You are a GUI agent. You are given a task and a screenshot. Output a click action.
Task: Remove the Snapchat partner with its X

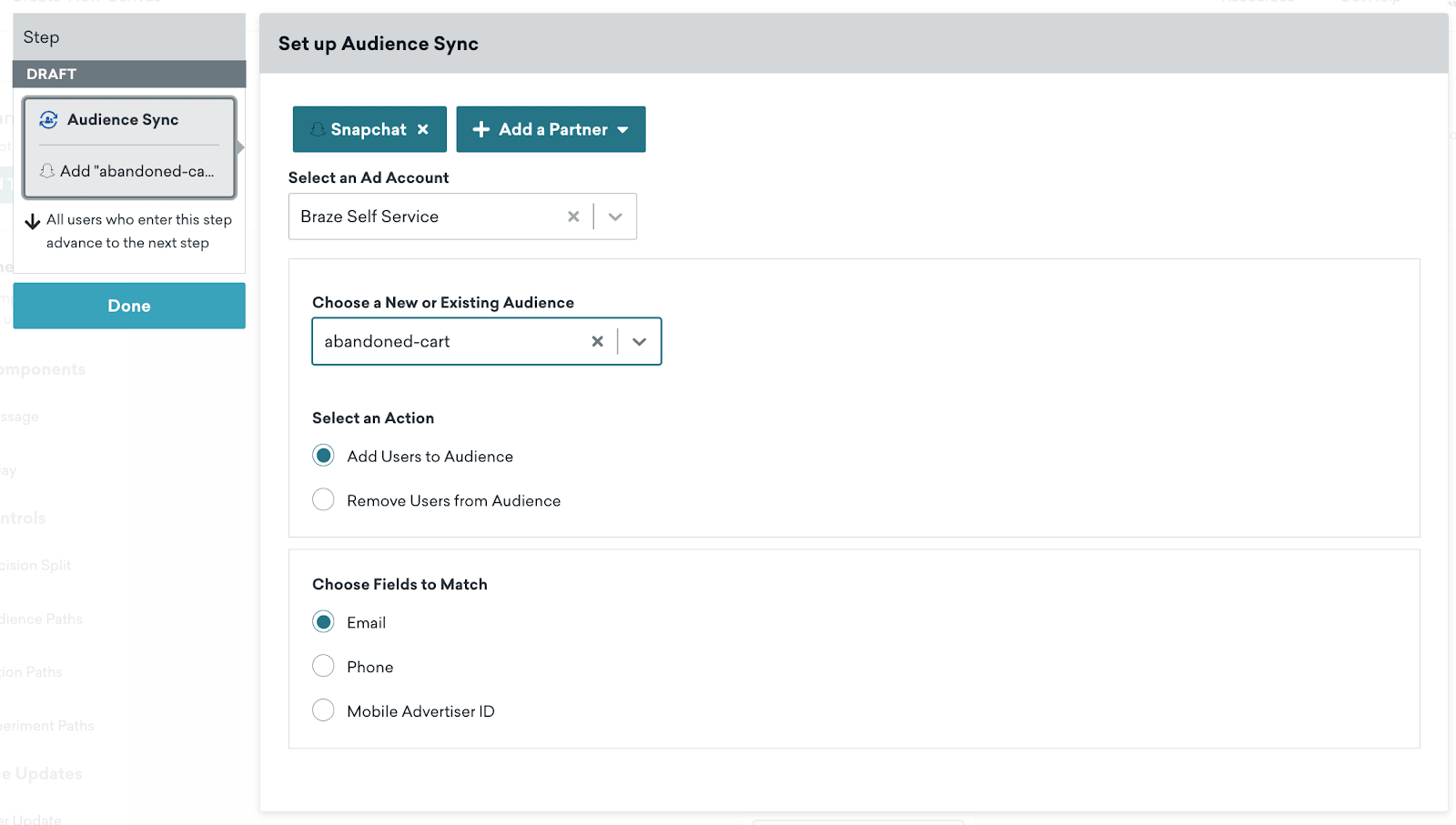click(x=423, y=129)
